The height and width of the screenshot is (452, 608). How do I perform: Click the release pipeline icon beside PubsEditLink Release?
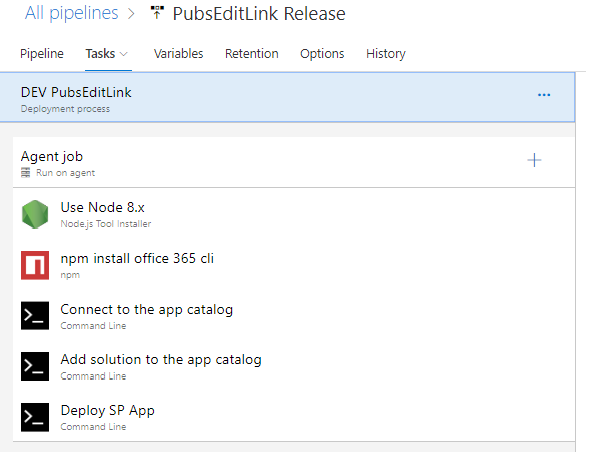157,13
